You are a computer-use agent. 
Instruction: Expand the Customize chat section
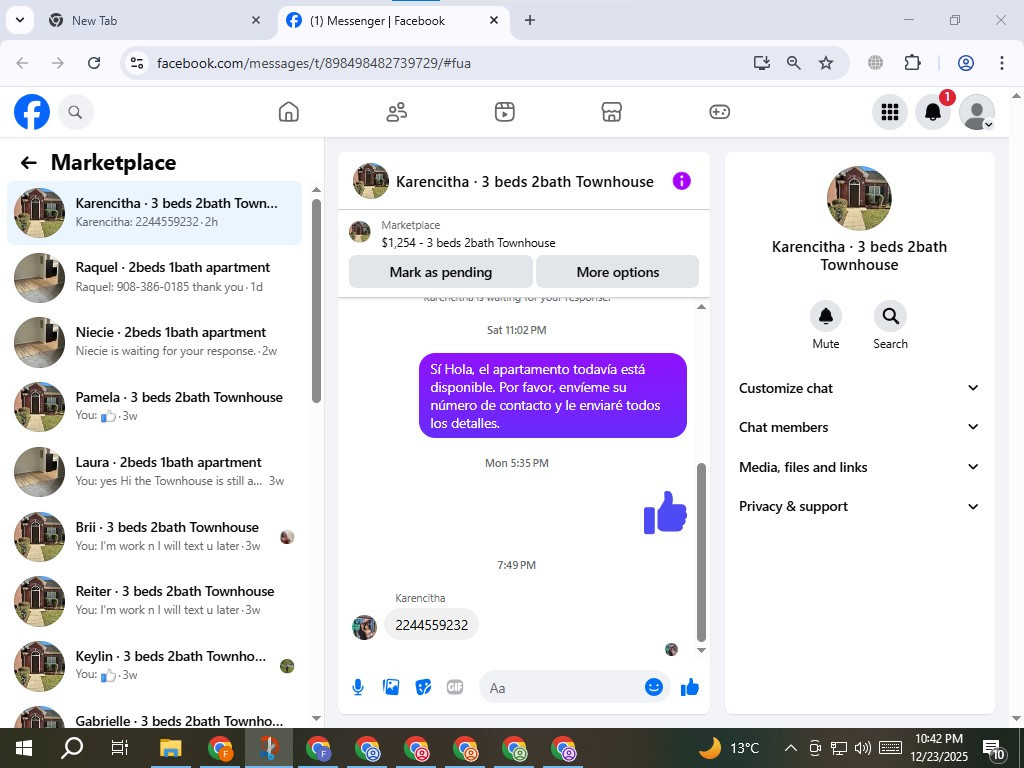[859, 388]
